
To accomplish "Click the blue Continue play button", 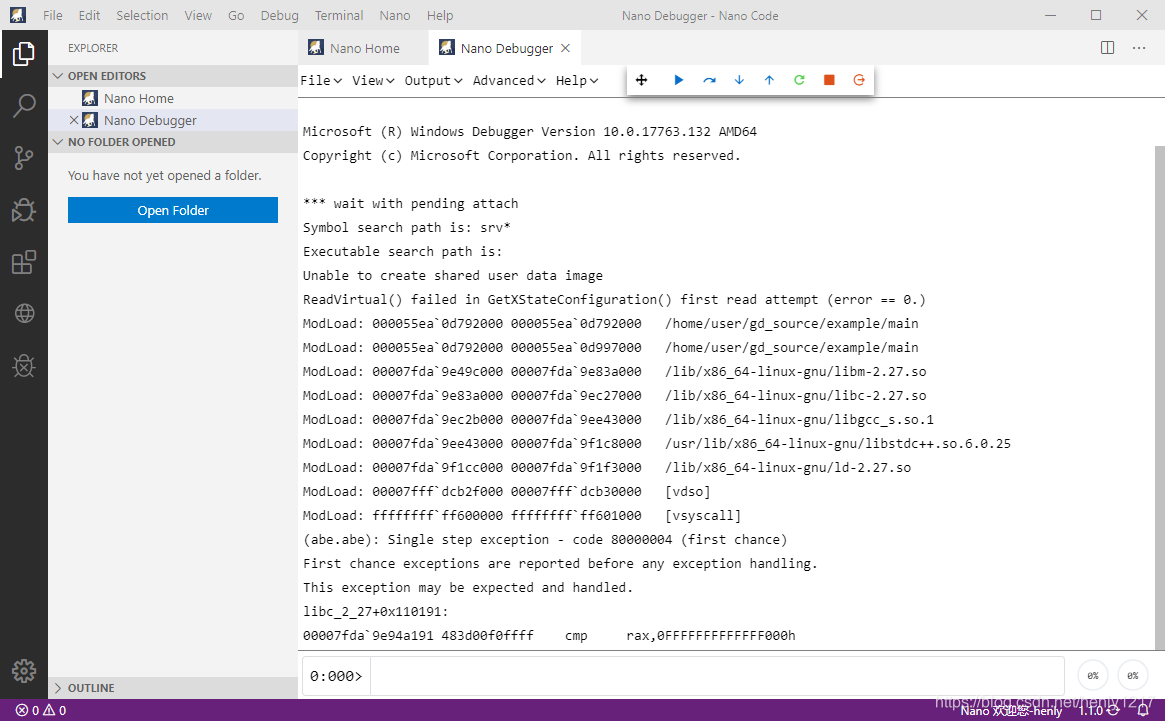I will (x=678, y=80).
